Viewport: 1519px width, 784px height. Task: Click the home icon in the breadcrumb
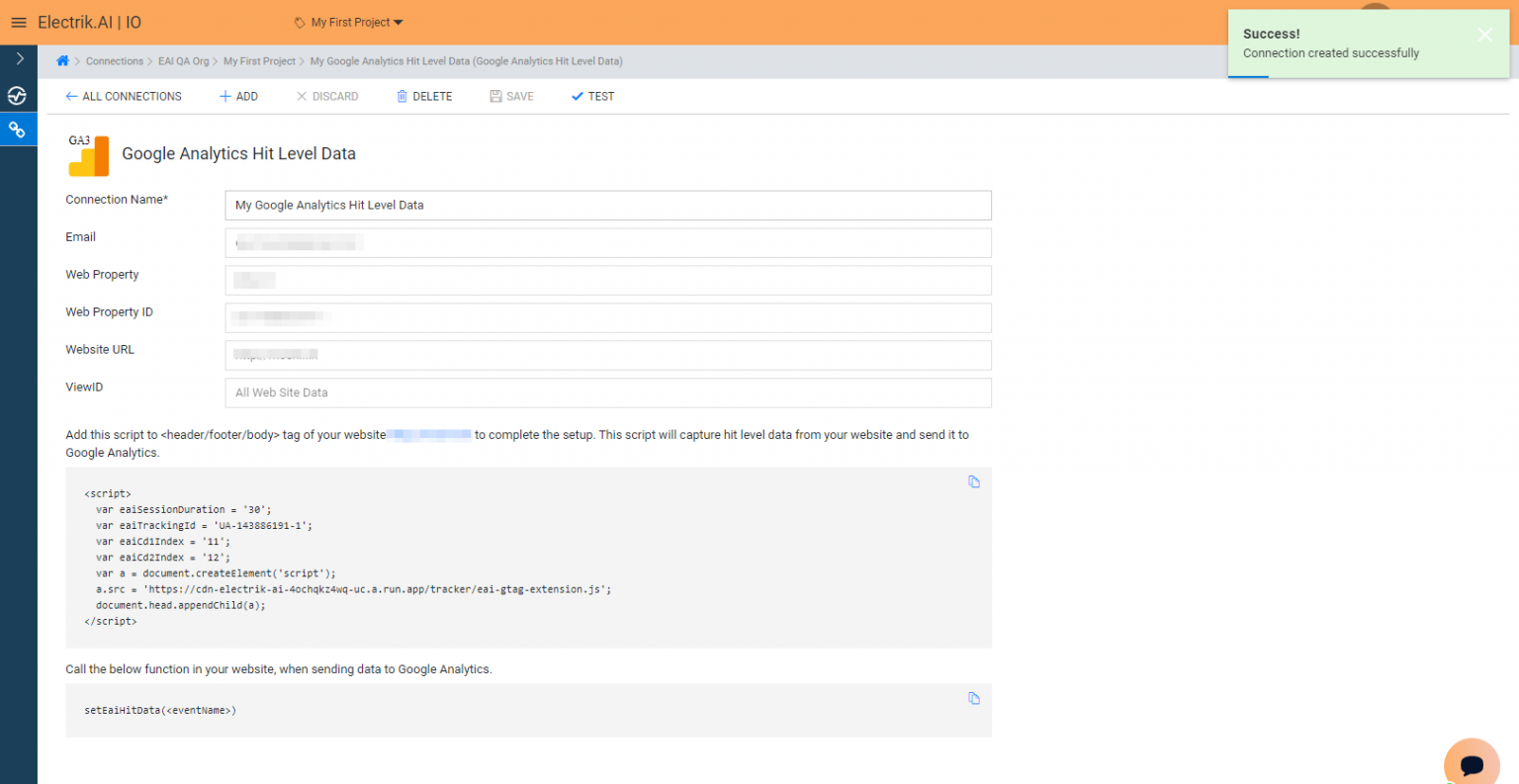[63, 60]
